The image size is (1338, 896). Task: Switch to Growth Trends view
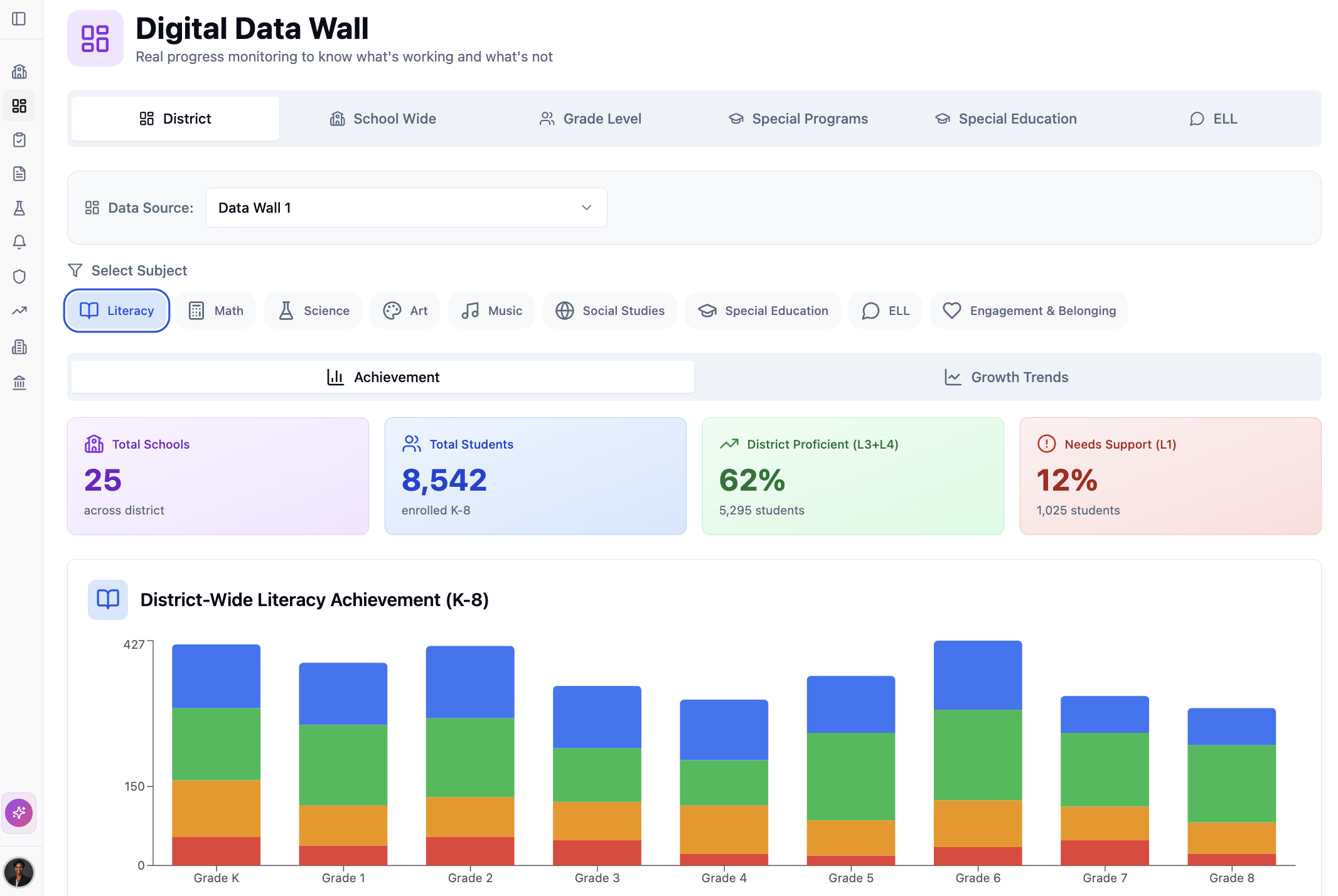point(1005,376)
